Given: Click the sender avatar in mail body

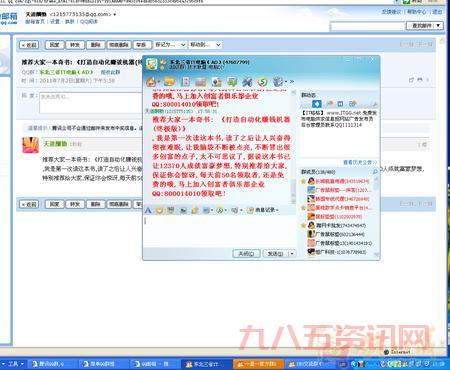Looking at the screenshot, I should click(x=31, y=145).
